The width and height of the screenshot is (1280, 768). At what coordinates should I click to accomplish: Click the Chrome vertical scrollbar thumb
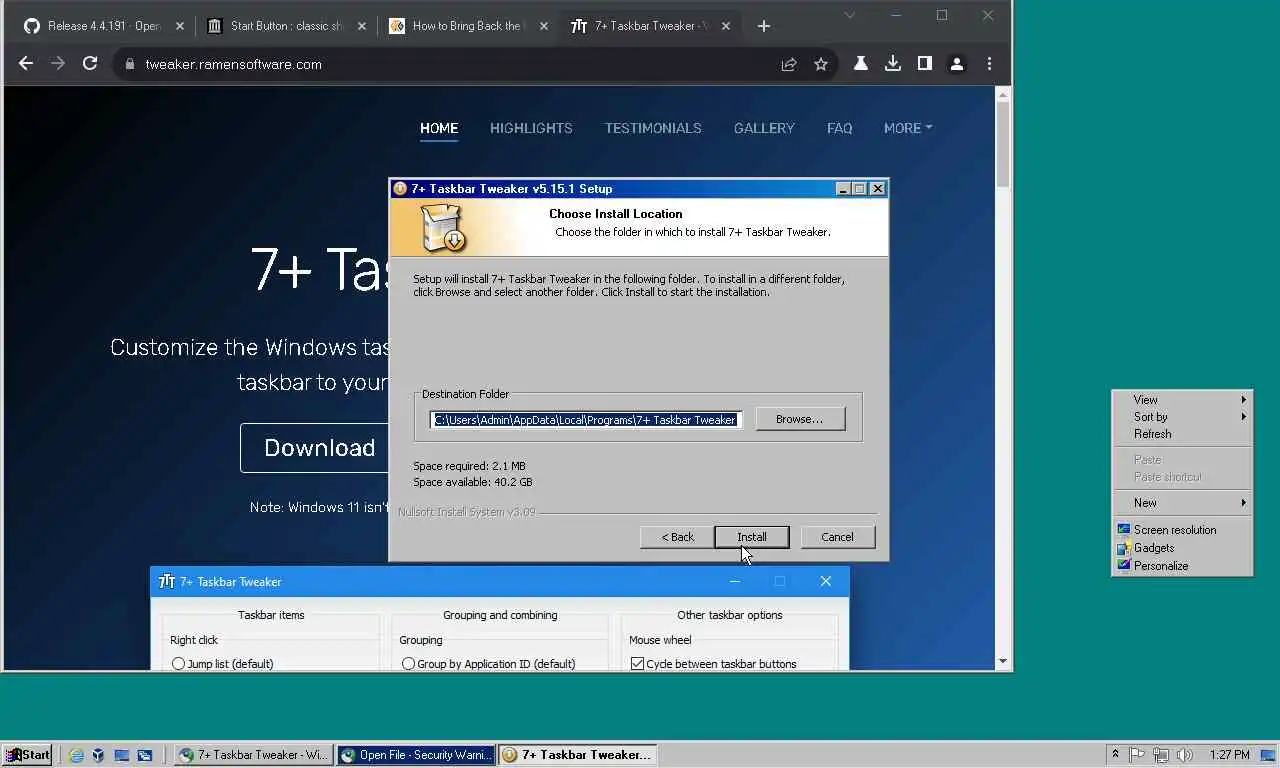point(1003,144)
